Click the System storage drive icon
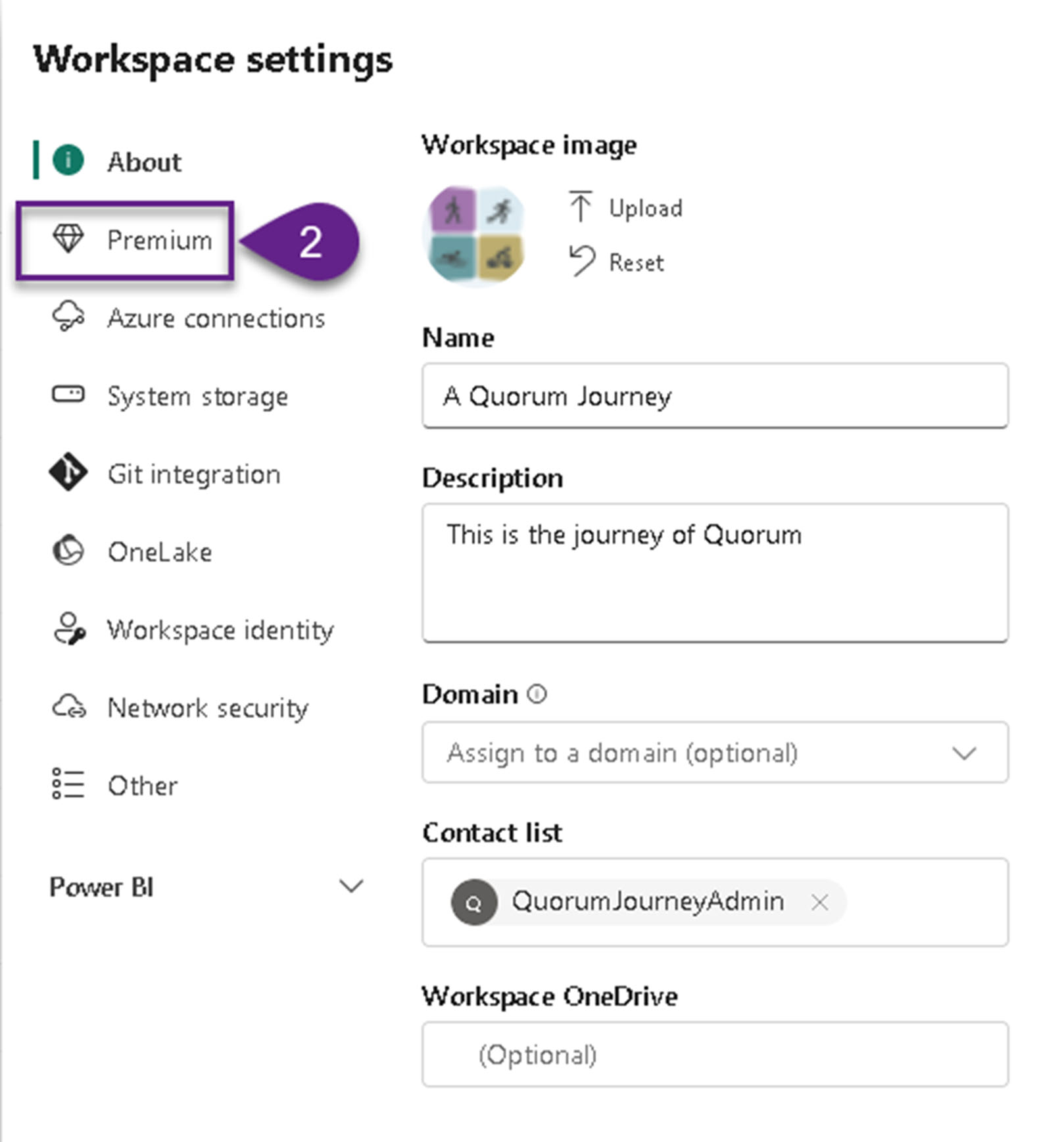Image resolution: width=1064 pixels, height=1142 pixels. pyautogui.click(x=68, y=395)
